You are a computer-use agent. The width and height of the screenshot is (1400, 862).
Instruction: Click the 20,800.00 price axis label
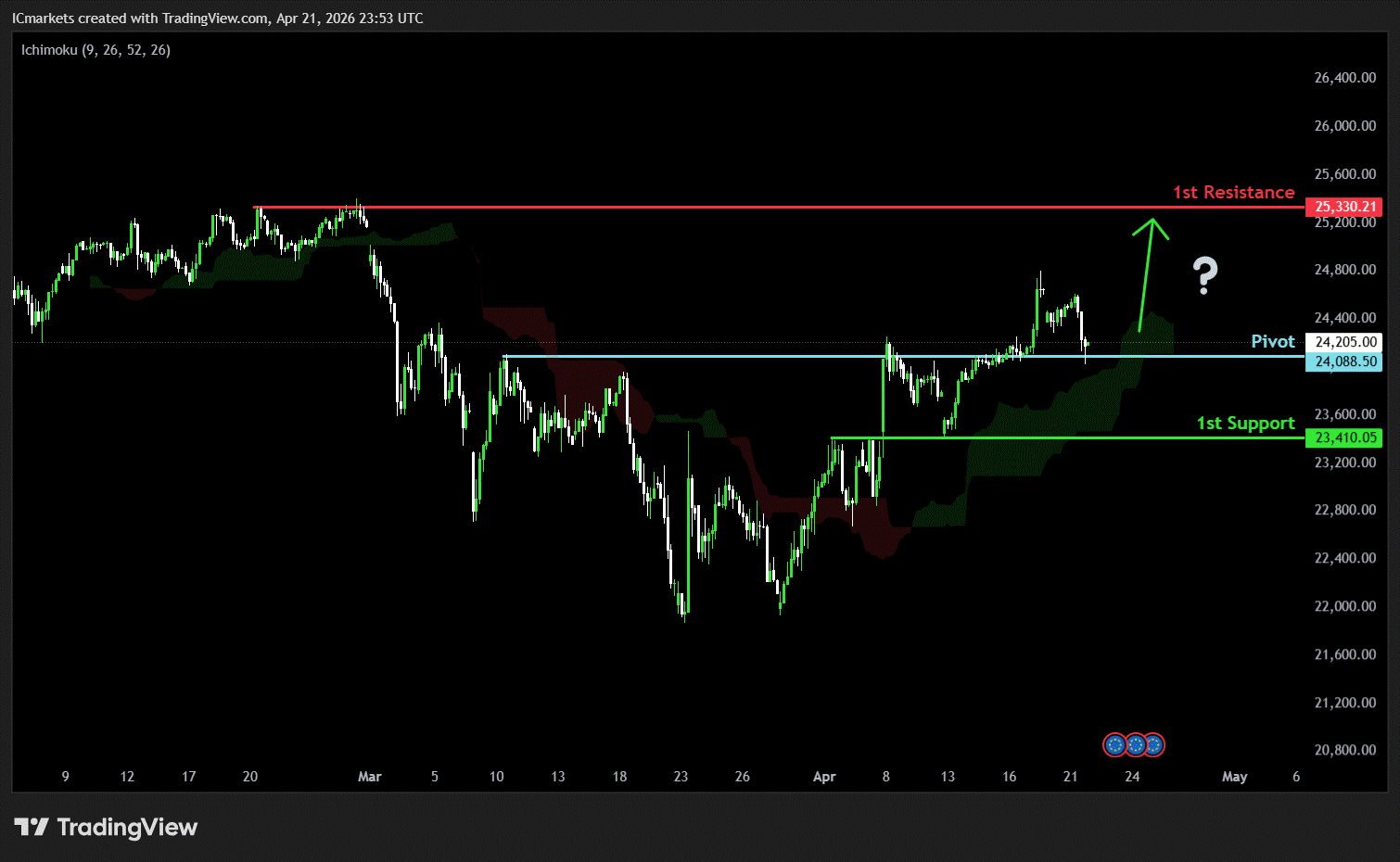[1344, 750]
